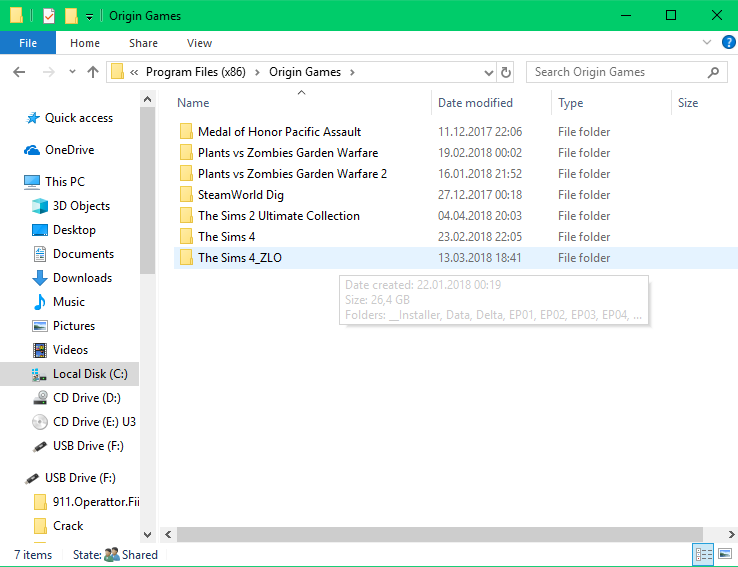Open OneDrive in navigation pane
Screen dimensions: 738x567
(x=69, y=150)
